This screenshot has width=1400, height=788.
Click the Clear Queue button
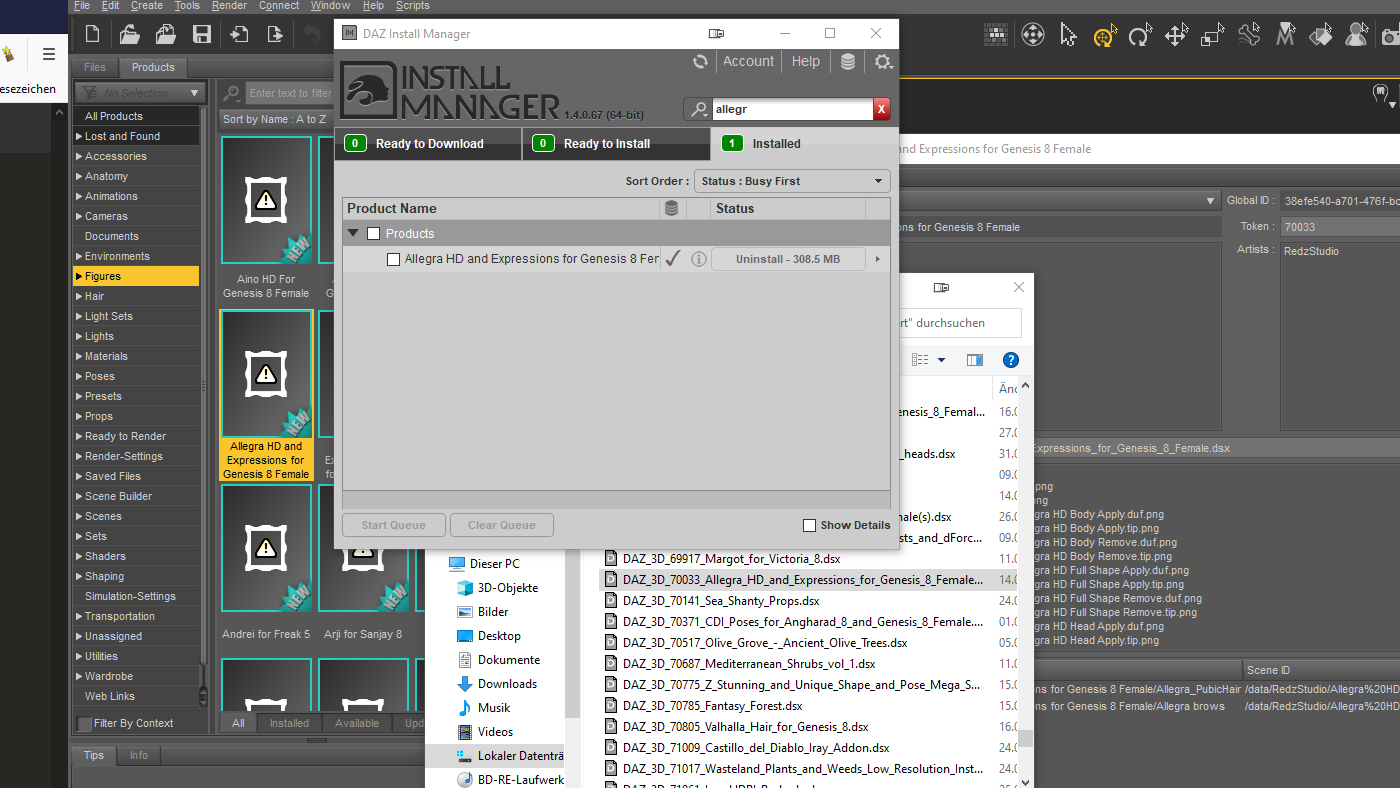click(x=502, y=525)
